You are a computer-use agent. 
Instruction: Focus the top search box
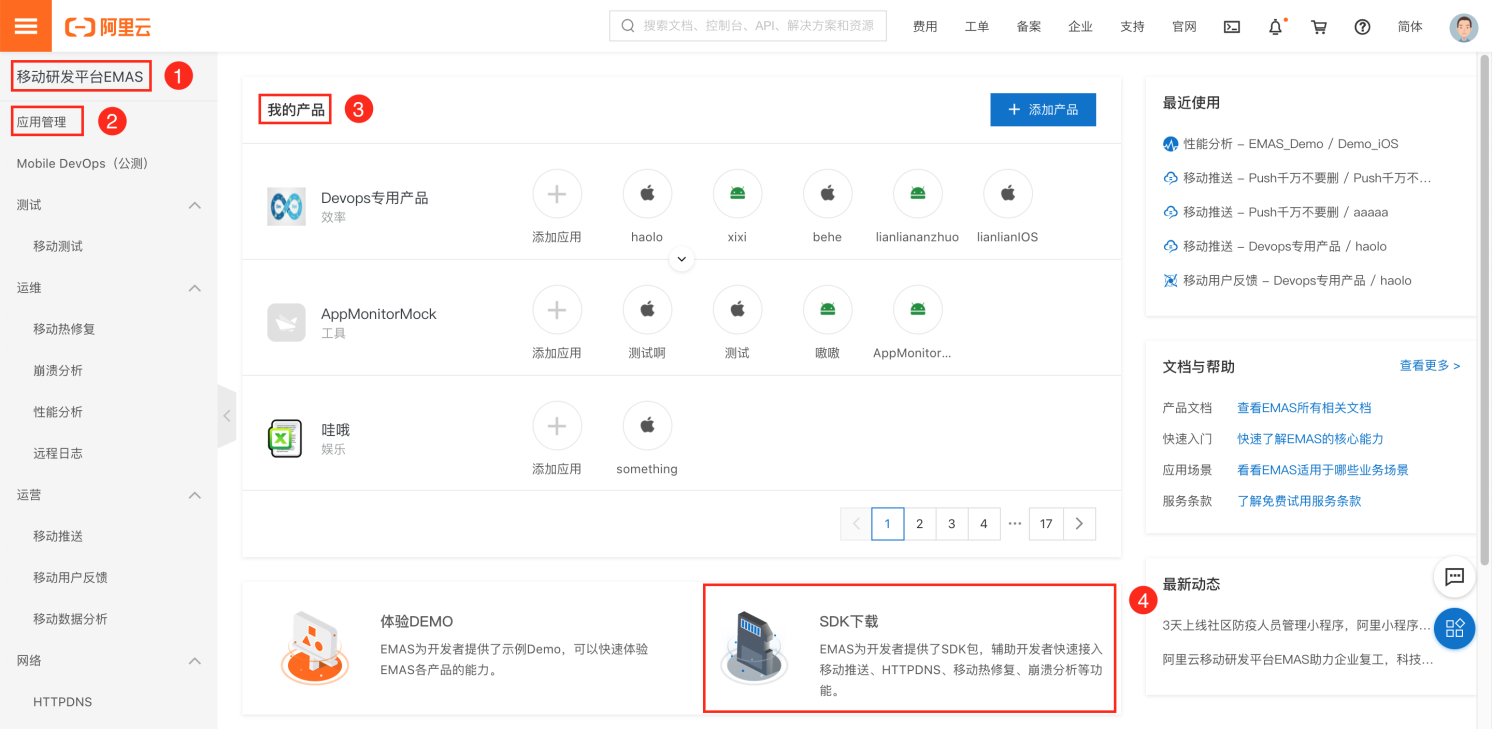click(748, 26)
